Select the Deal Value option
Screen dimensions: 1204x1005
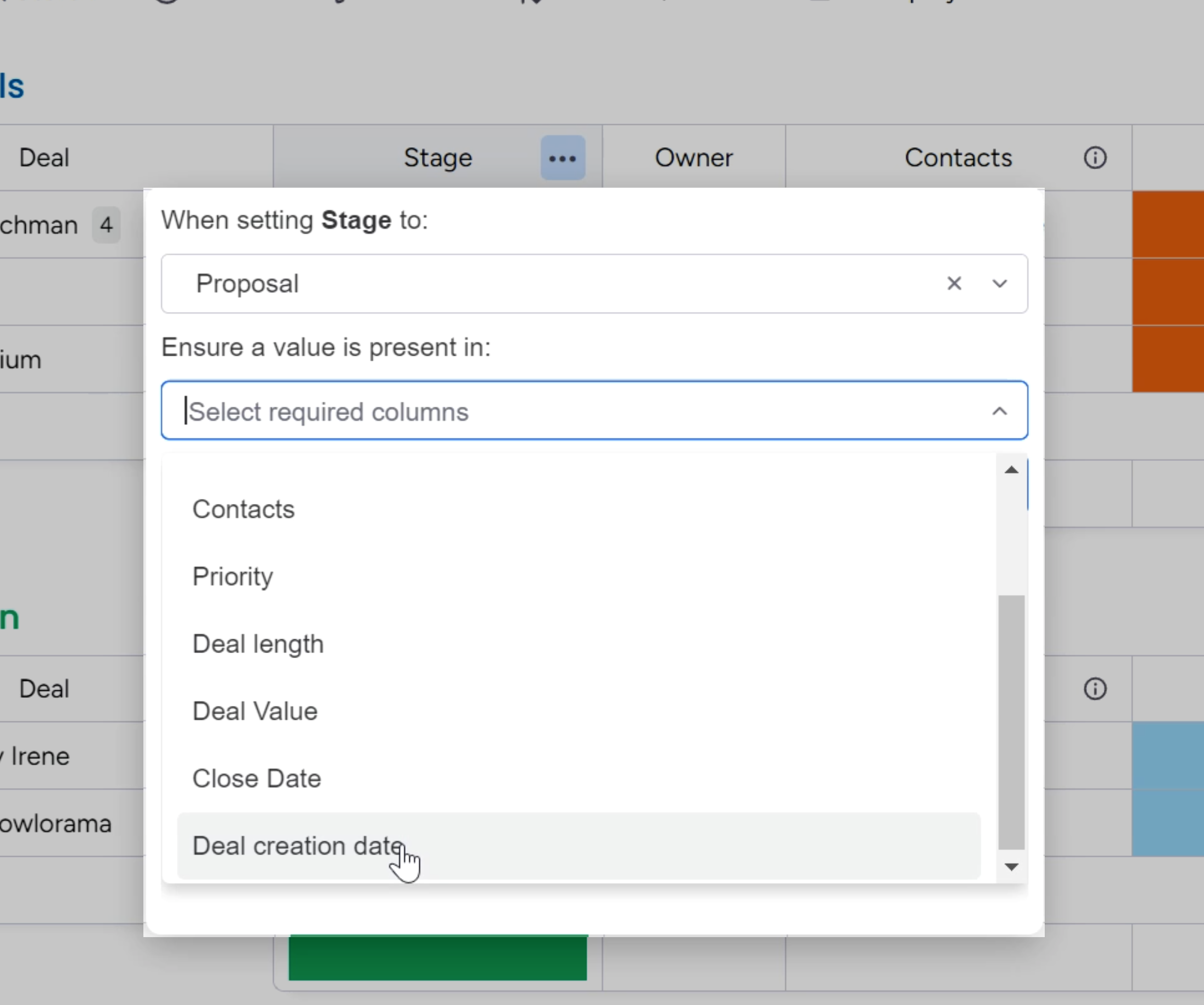click(255, 711)
